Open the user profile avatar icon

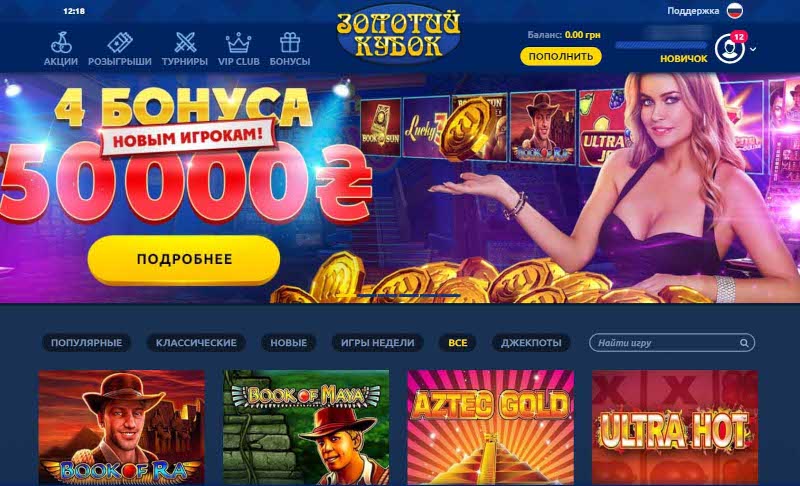click(x=730, y=49)
